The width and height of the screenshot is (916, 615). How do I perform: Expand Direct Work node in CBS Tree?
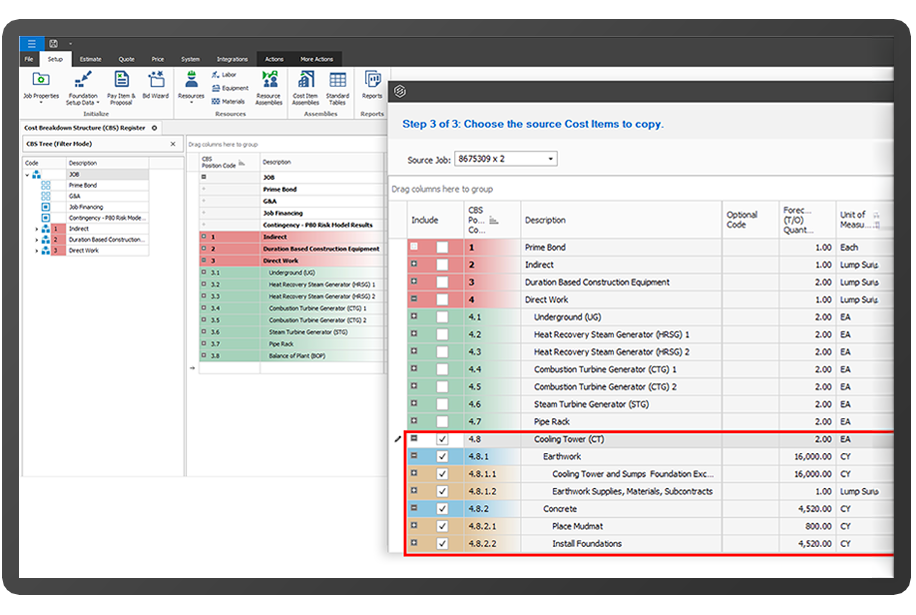37,250
